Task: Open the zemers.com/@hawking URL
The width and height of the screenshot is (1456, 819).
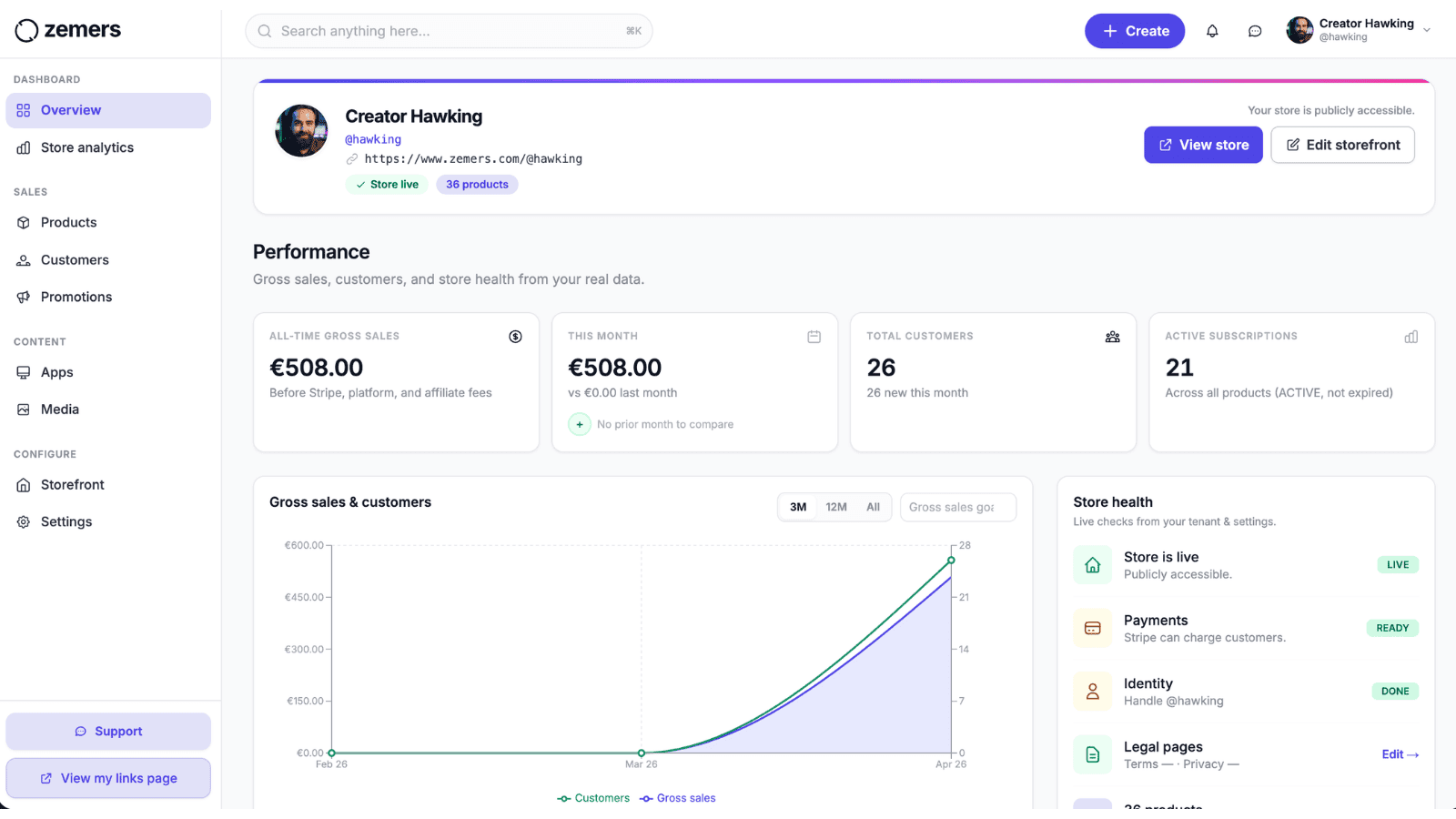Action: [473, 158]
